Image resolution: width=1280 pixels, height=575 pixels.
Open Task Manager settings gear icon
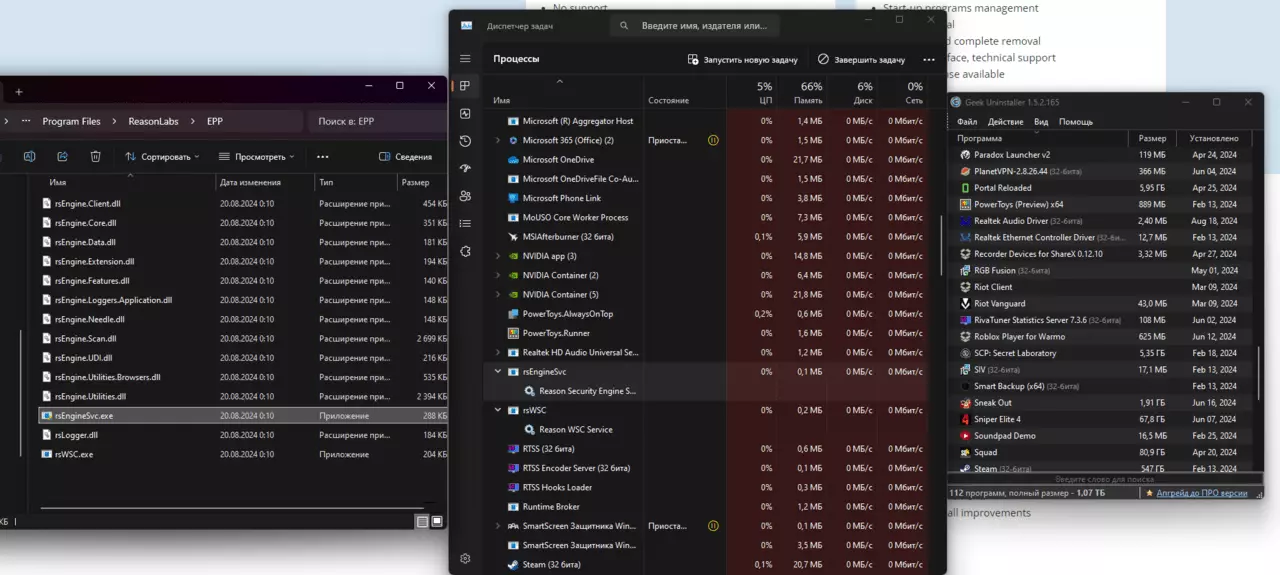(465, 559)
